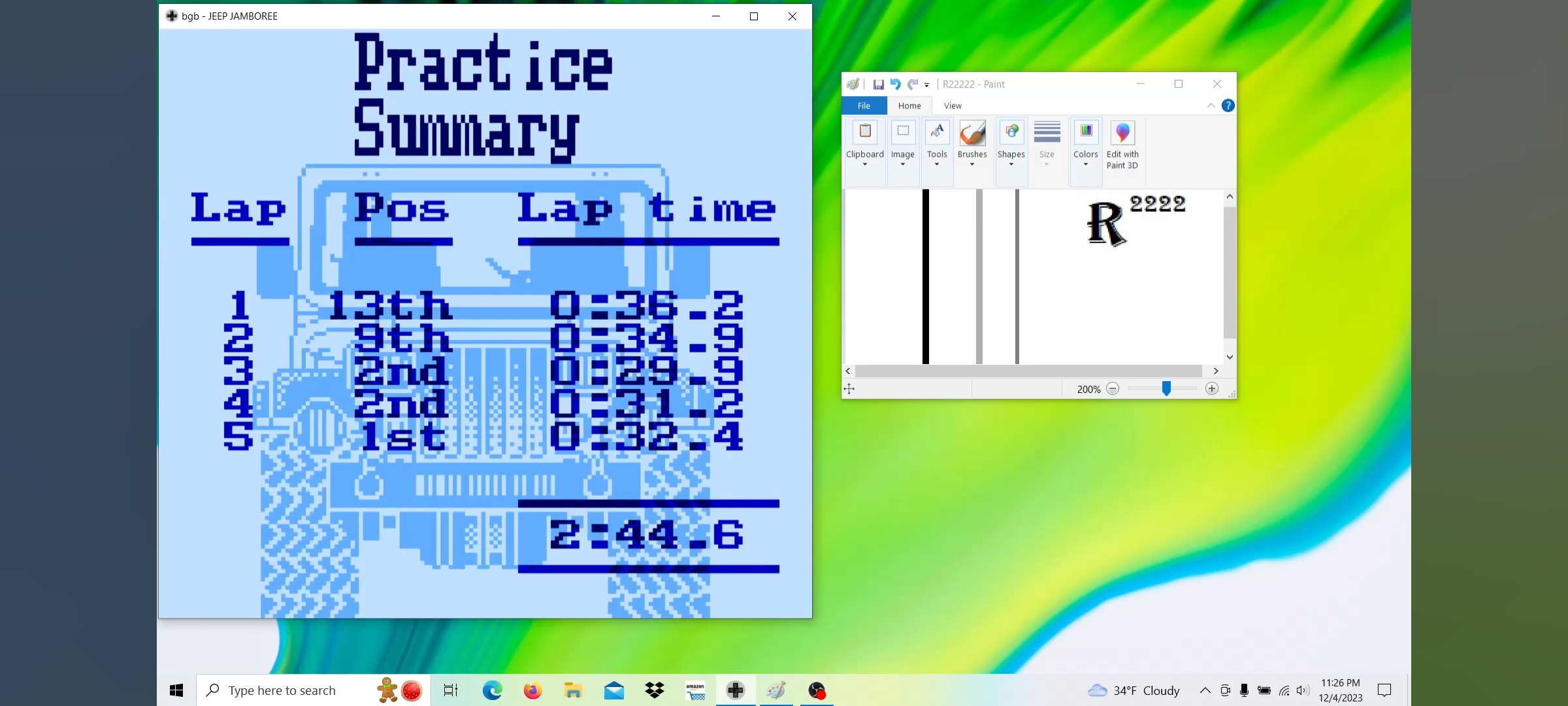
Task: Click the vertical scrollbar up arrow in Paint
Action: 1230,197
